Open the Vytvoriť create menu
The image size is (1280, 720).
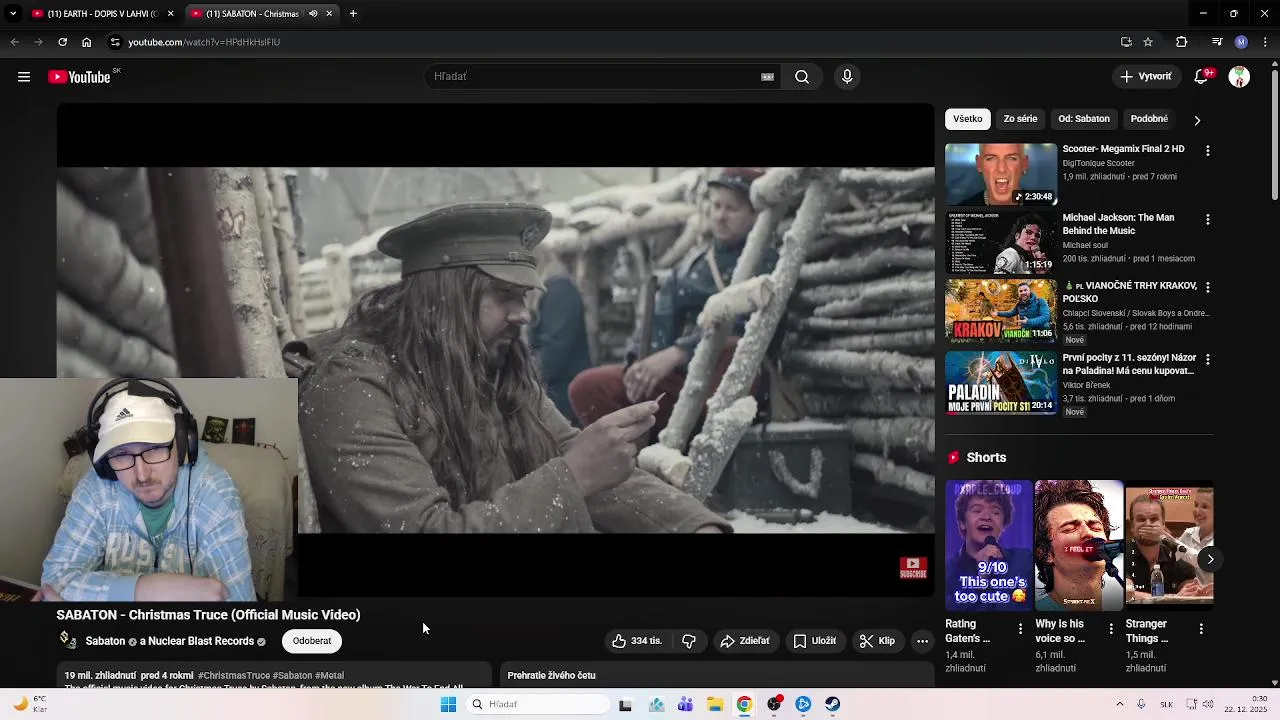(1146, 77)
